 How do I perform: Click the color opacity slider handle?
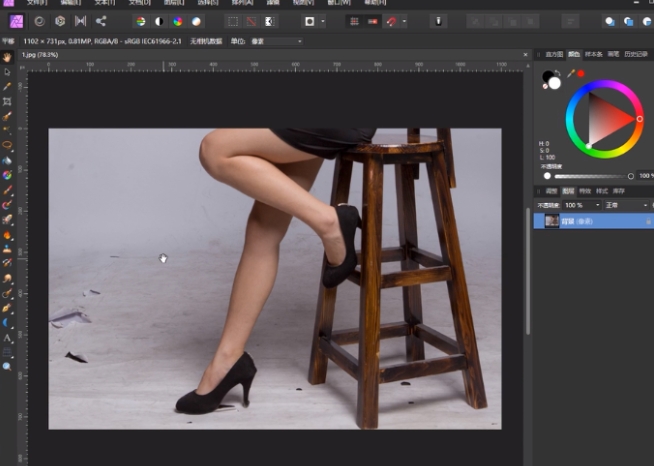click(x=631, y=176)
